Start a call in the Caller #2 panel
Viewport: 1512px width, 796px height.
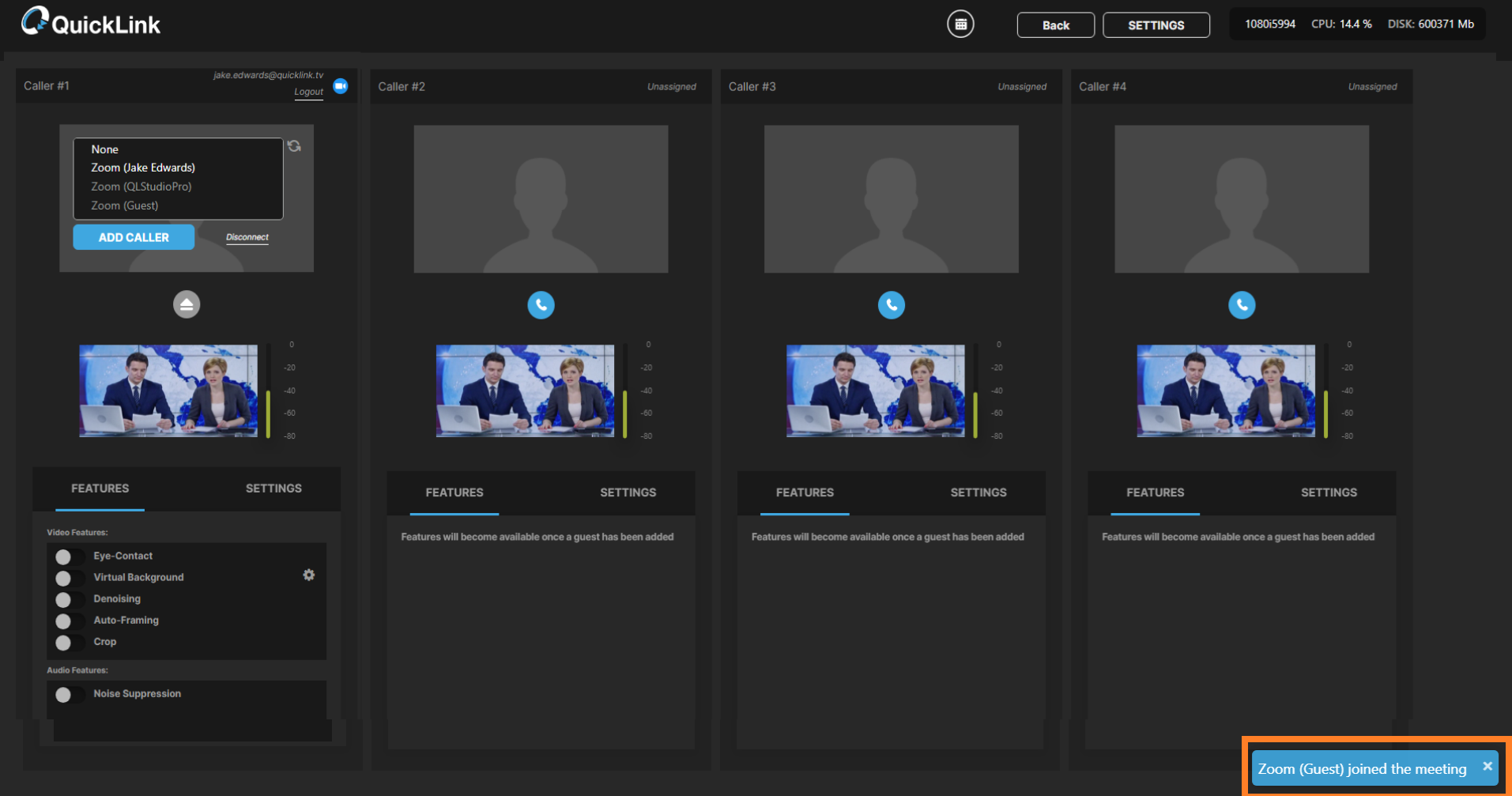tap(541, 304)
